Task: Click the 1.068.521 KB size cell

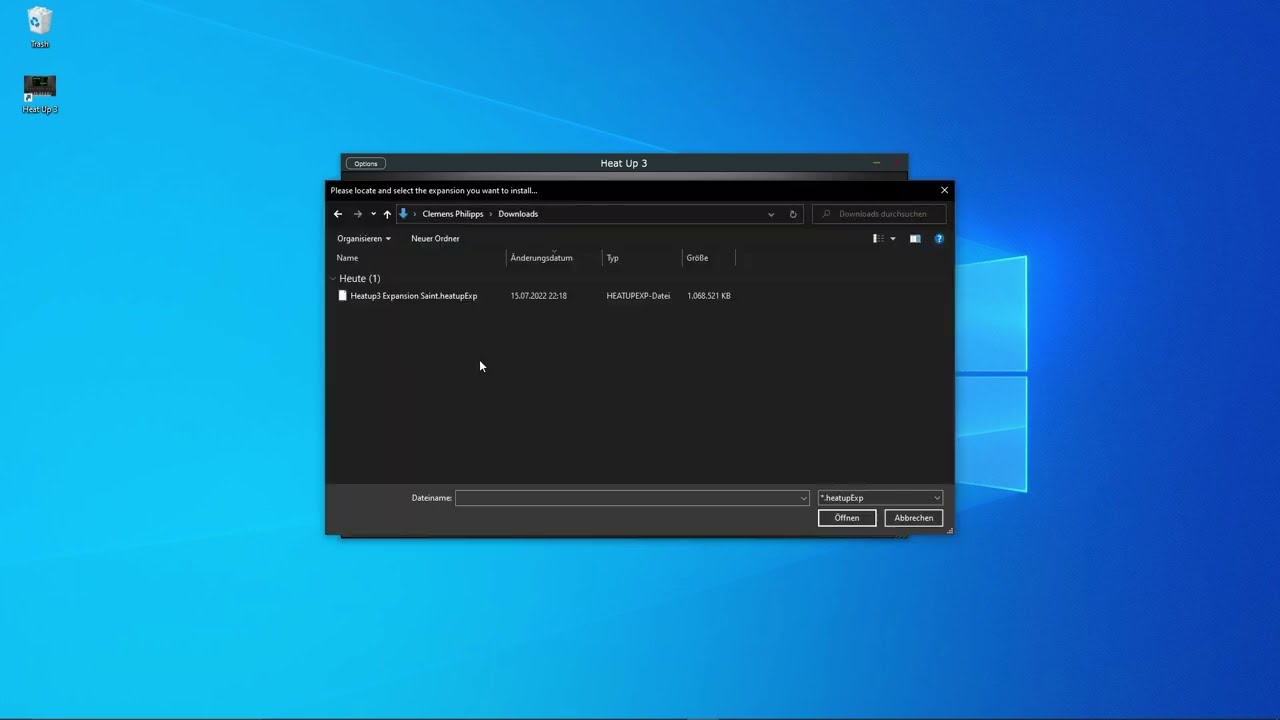Action: [x=709, y=296]
